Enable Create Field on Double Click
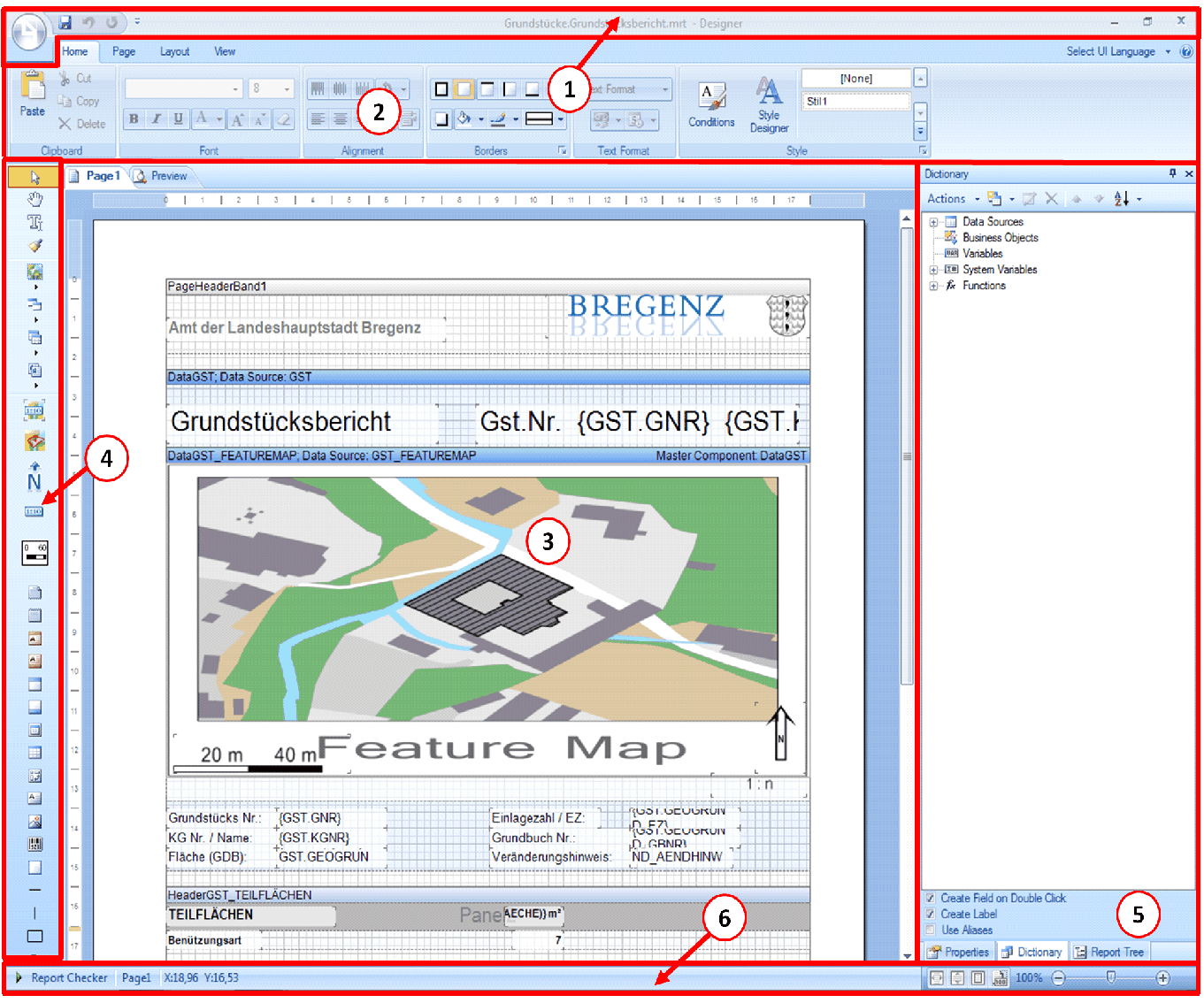Viewport: 1204px width, 1003px height. click(931, 898)
